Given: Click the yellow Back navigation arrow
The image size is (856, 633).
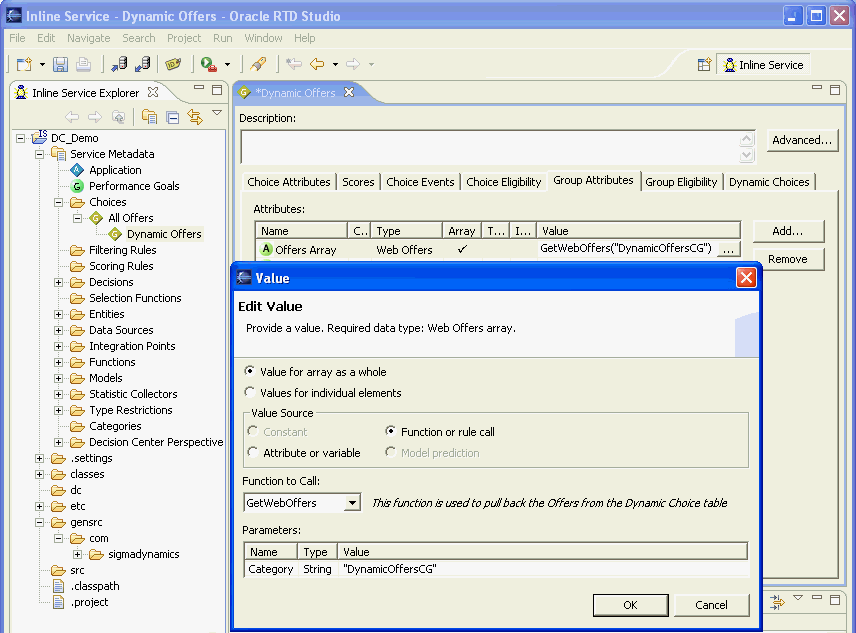Looking at the screenshot, I should pos(317,64).
